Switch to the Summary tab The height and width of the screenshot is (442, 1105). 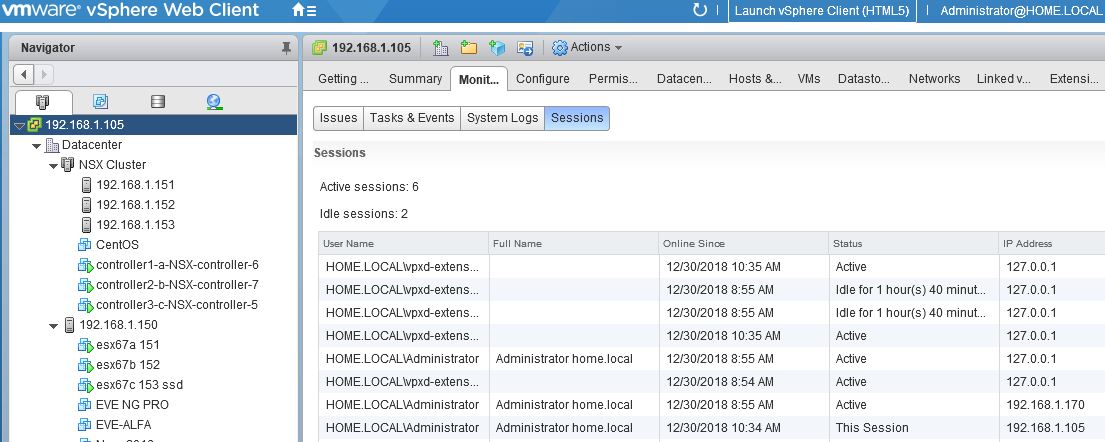pos(415,78)
